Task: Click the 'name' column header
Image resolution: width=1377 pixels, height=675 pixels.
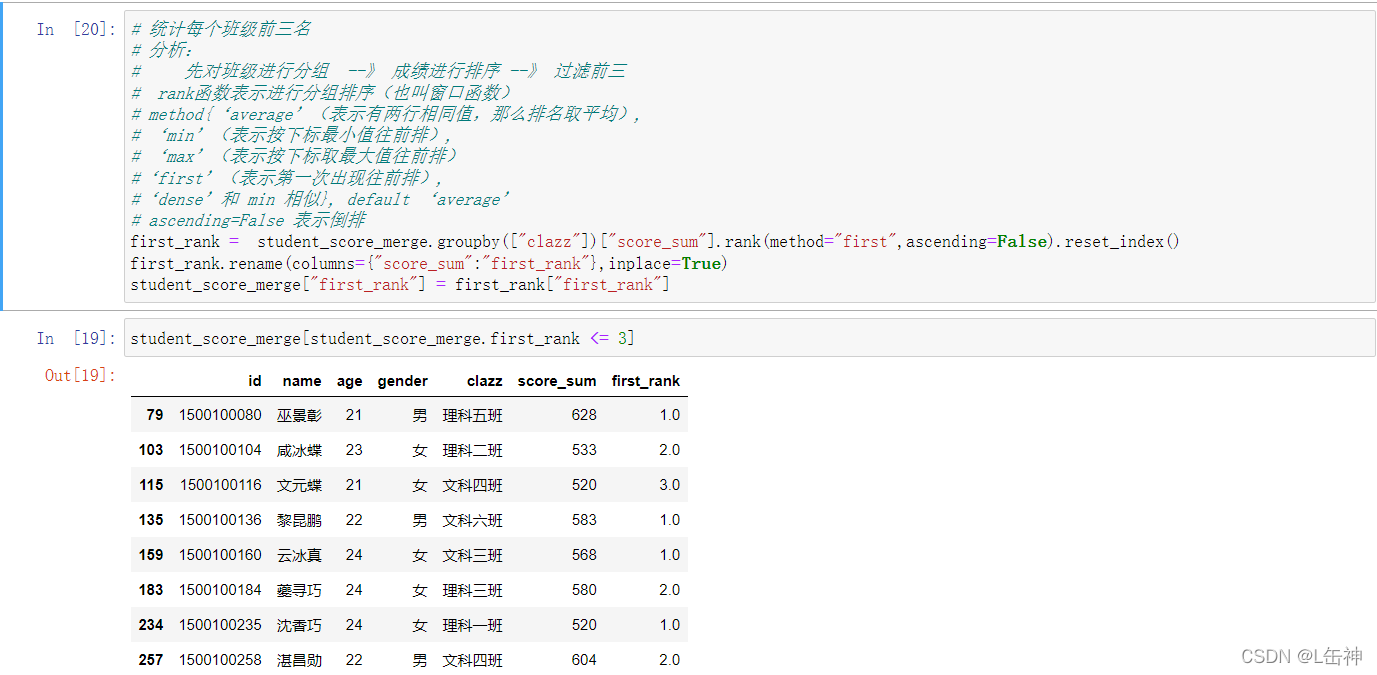Action: pyautogui.click(x=302, y=381)
